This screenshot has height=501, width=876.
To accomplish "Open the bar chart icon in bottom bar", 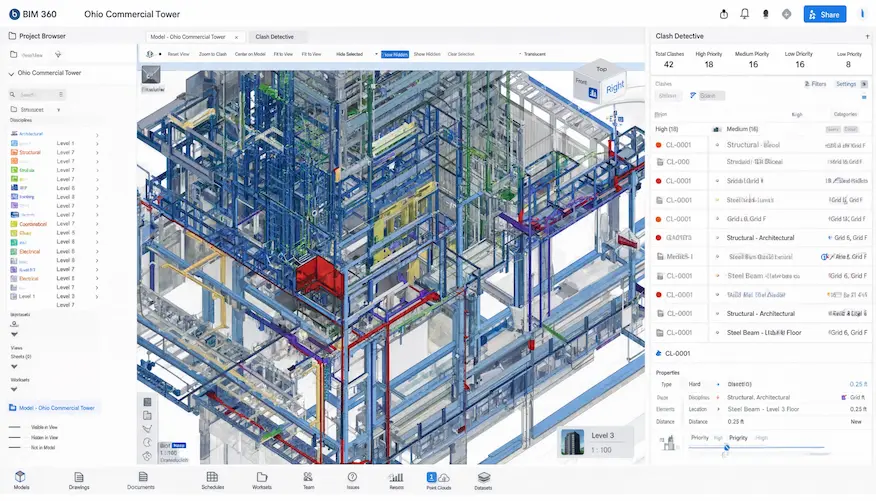I will 396,480.
